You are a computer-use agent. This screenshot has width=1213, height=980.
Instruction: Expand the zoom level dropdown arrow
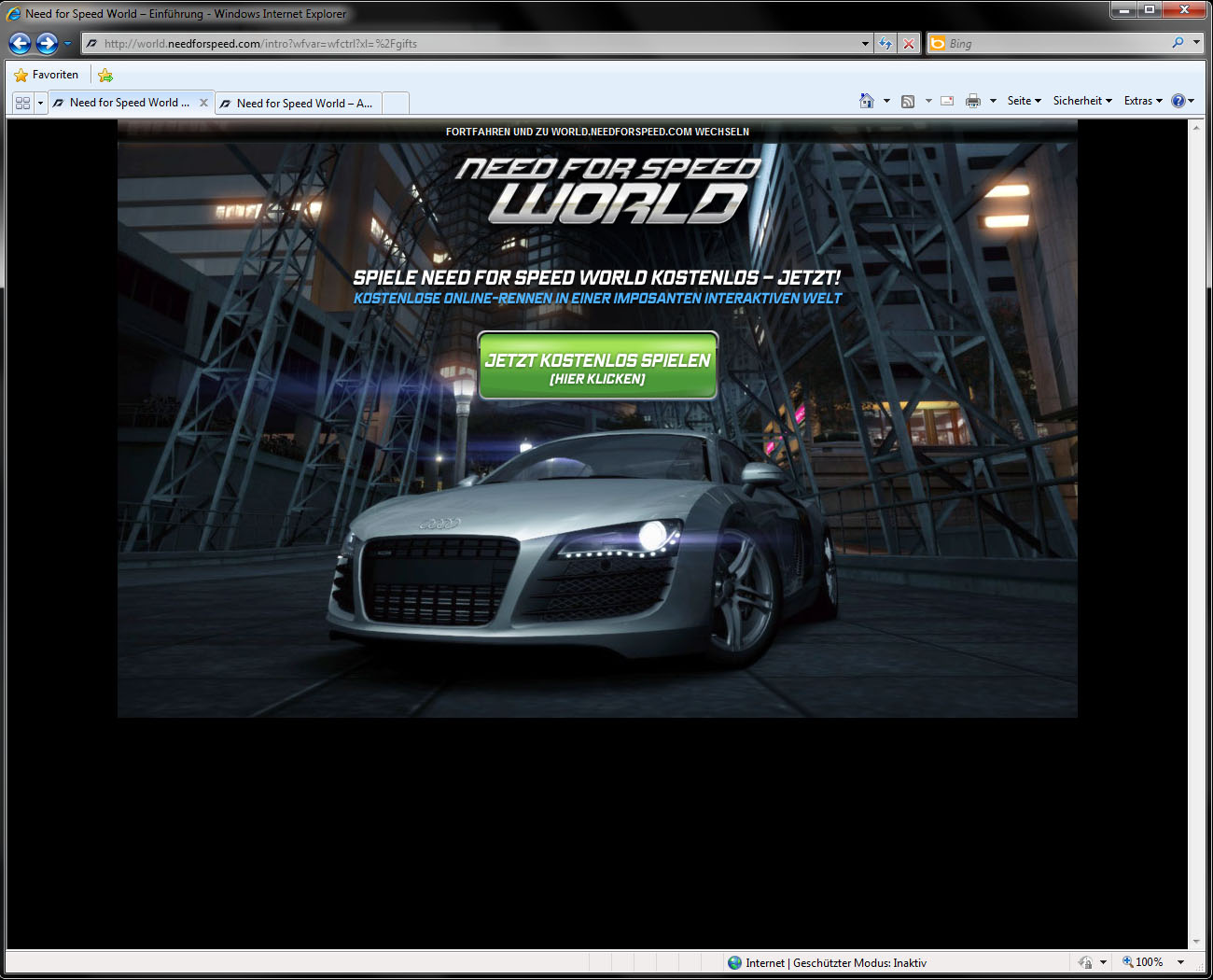(x=1181, y=962)
